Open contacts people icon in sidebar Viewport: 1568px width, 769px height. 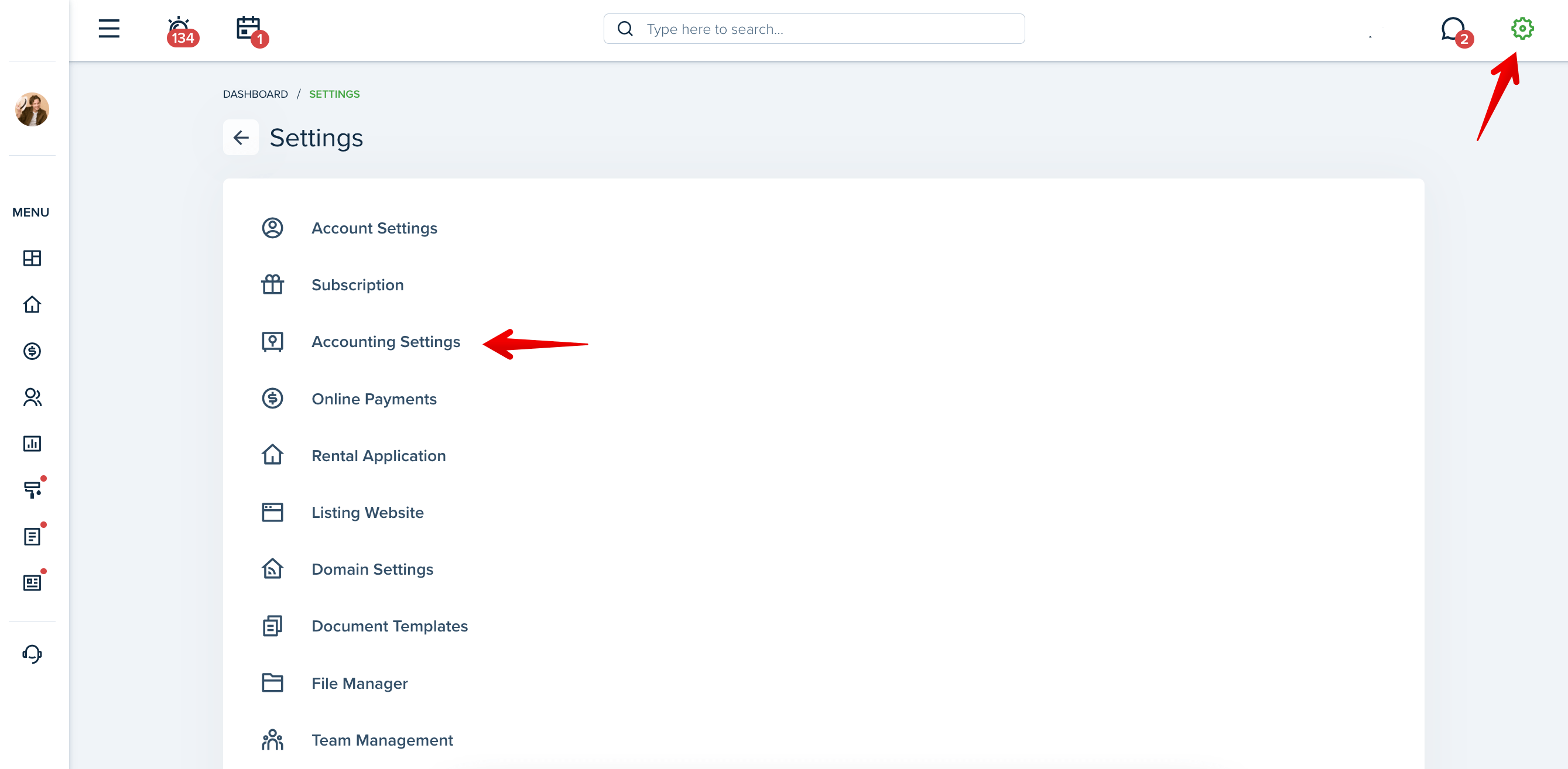click(32, 397)
